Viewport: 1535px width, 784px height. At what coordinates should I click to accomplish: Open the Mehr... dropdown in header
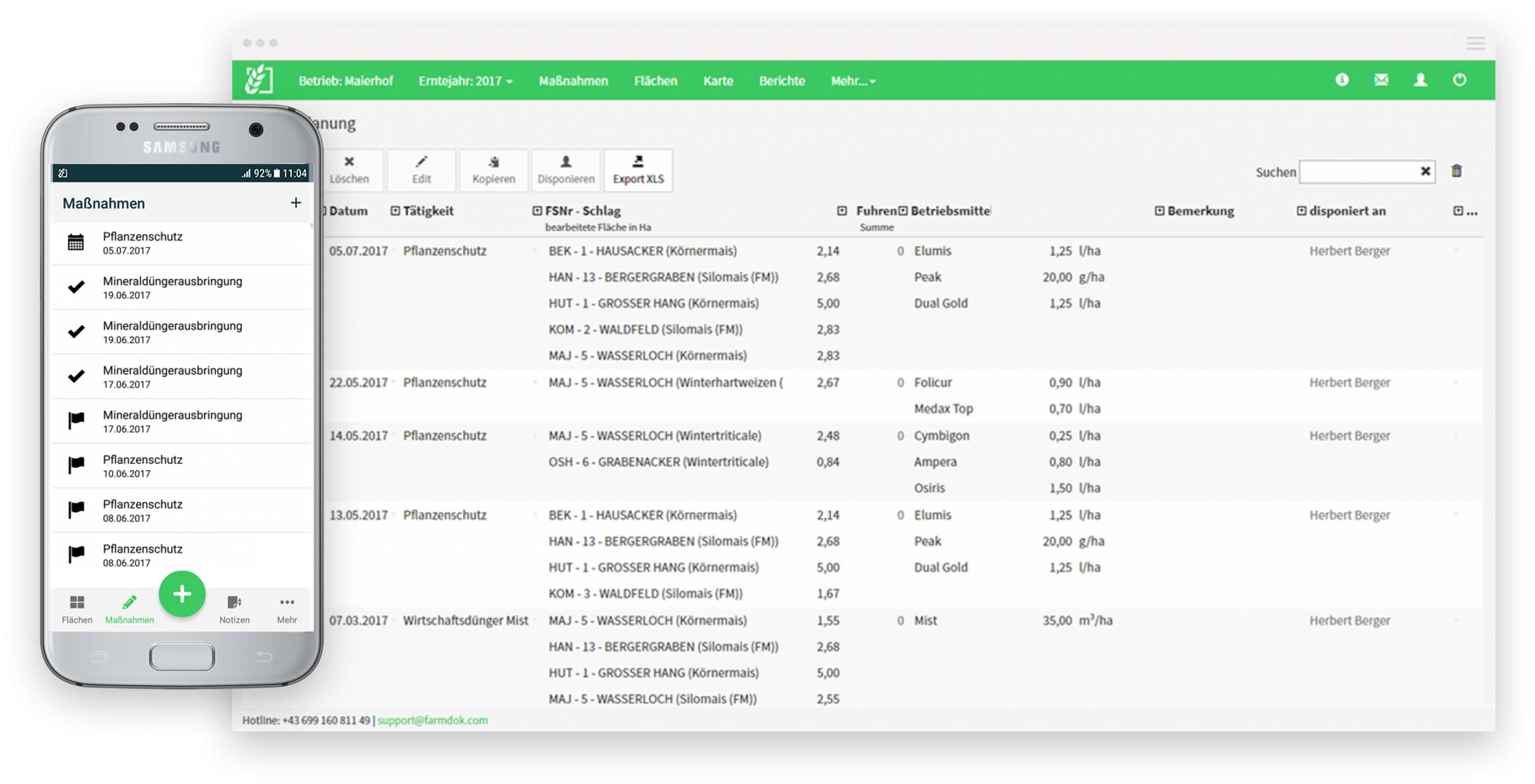(x=853, y=80)
